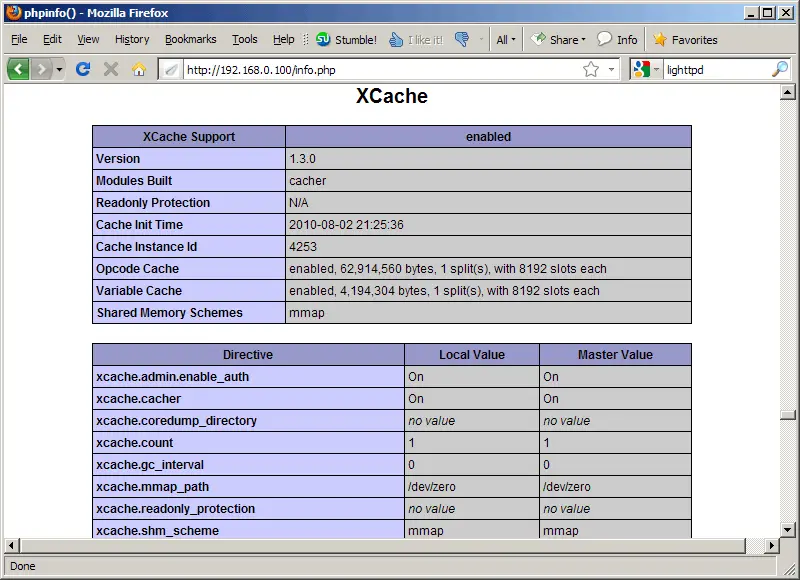Open the address bar history dropdown
Screen dimensions: 800x580
click(x=611, y=69)
